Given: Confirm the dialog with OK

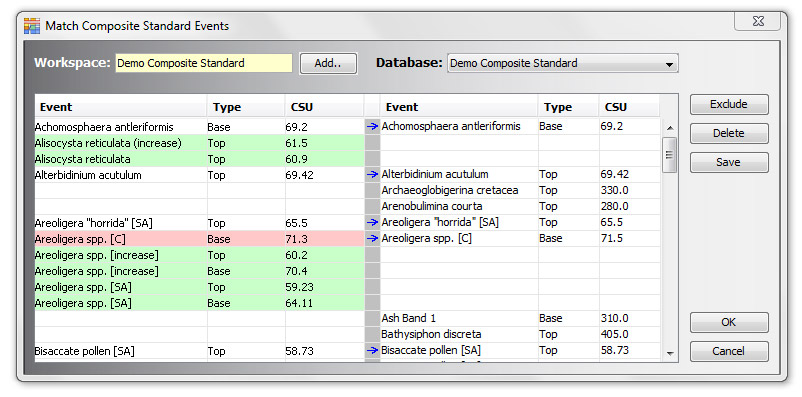Looking at the screenshot, I should (x=729, y=322).
